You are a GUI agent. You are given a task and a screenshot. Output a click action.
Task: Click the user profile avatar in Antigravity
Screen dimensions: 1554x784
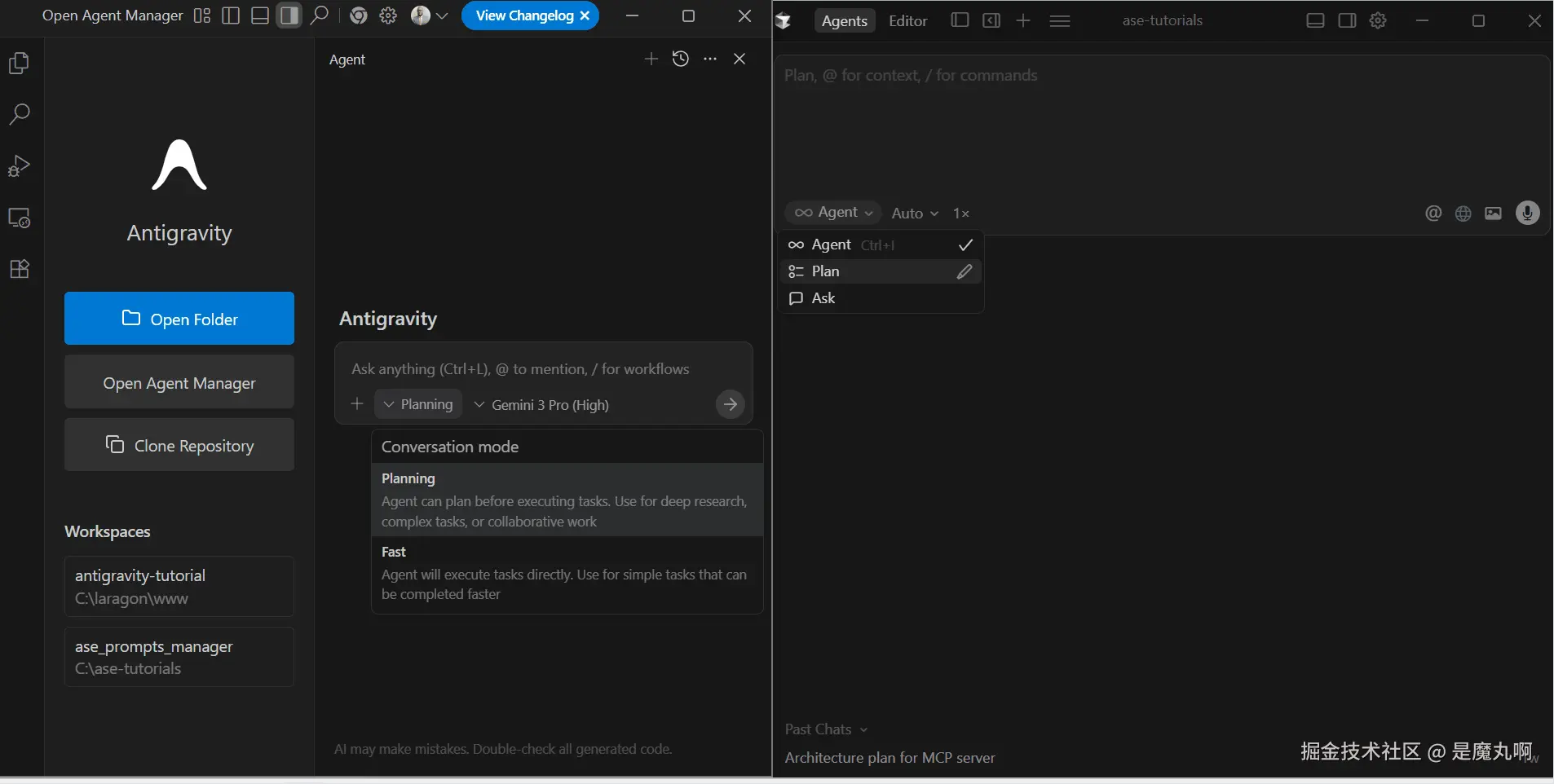(x=420, y=15)
